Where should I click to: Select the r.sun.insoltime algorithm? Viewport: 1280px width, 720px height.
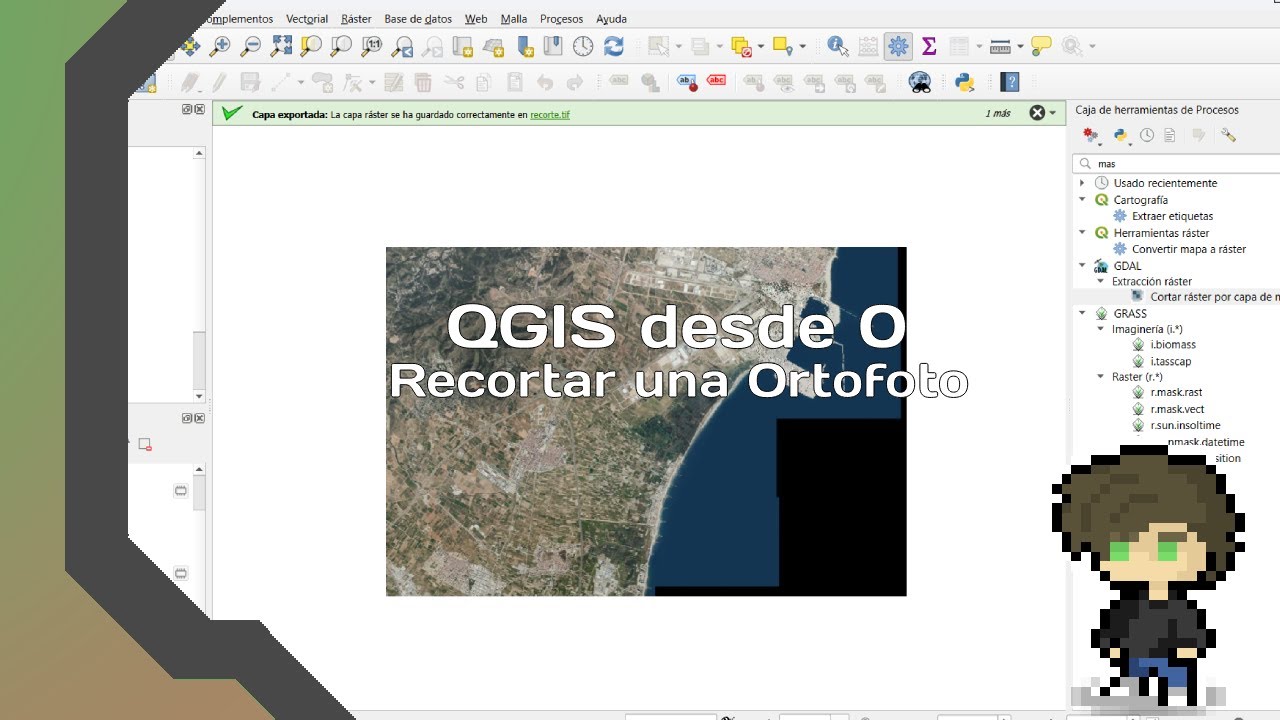tap(1185, 425)
